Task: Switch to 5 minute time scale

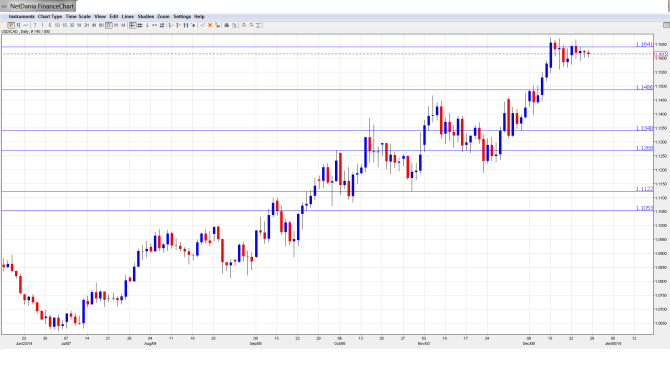Action: pos(50,26)
